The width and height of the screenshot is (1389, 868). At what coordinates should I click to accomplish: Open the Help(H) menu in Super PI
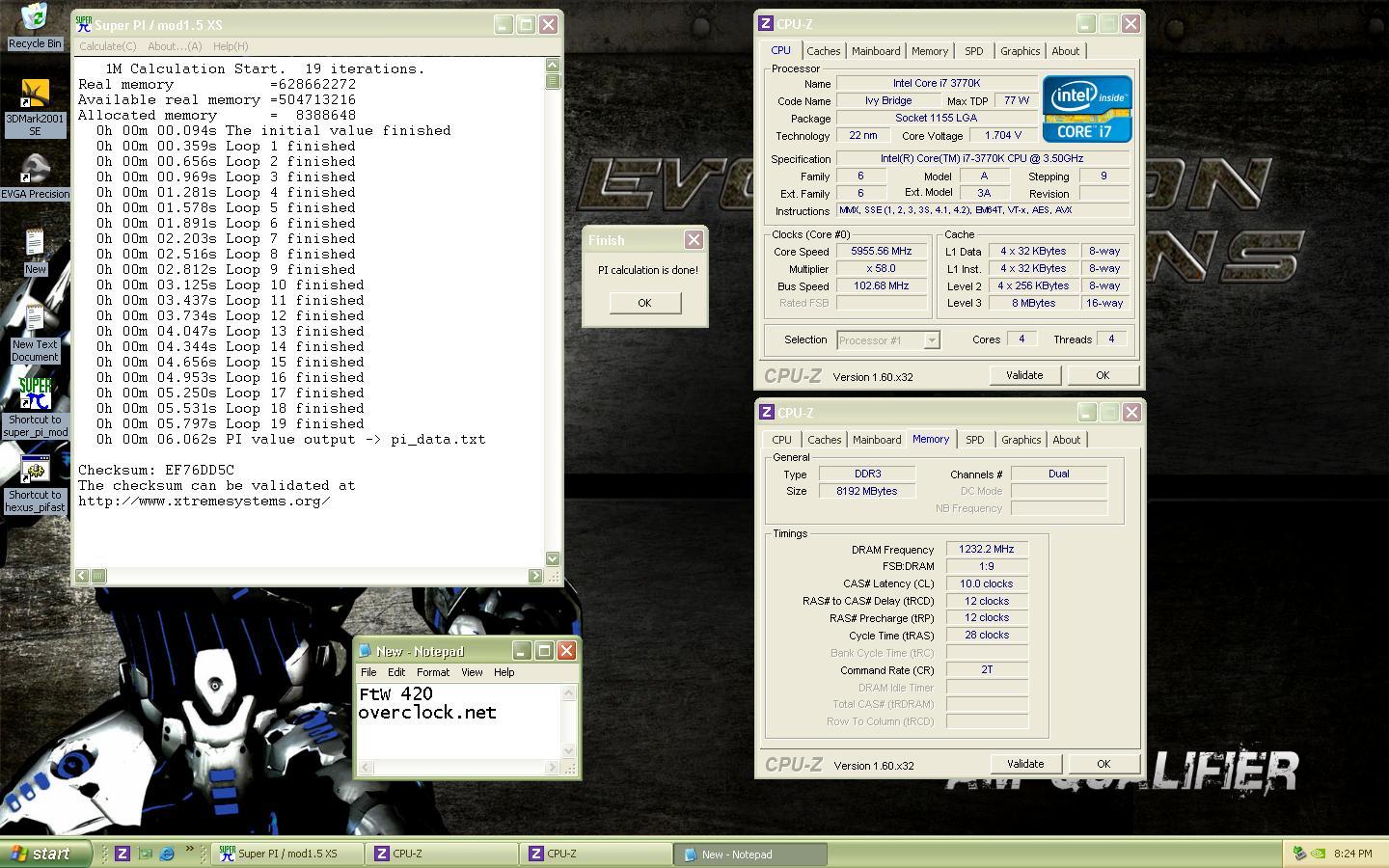tap(231, 46)
